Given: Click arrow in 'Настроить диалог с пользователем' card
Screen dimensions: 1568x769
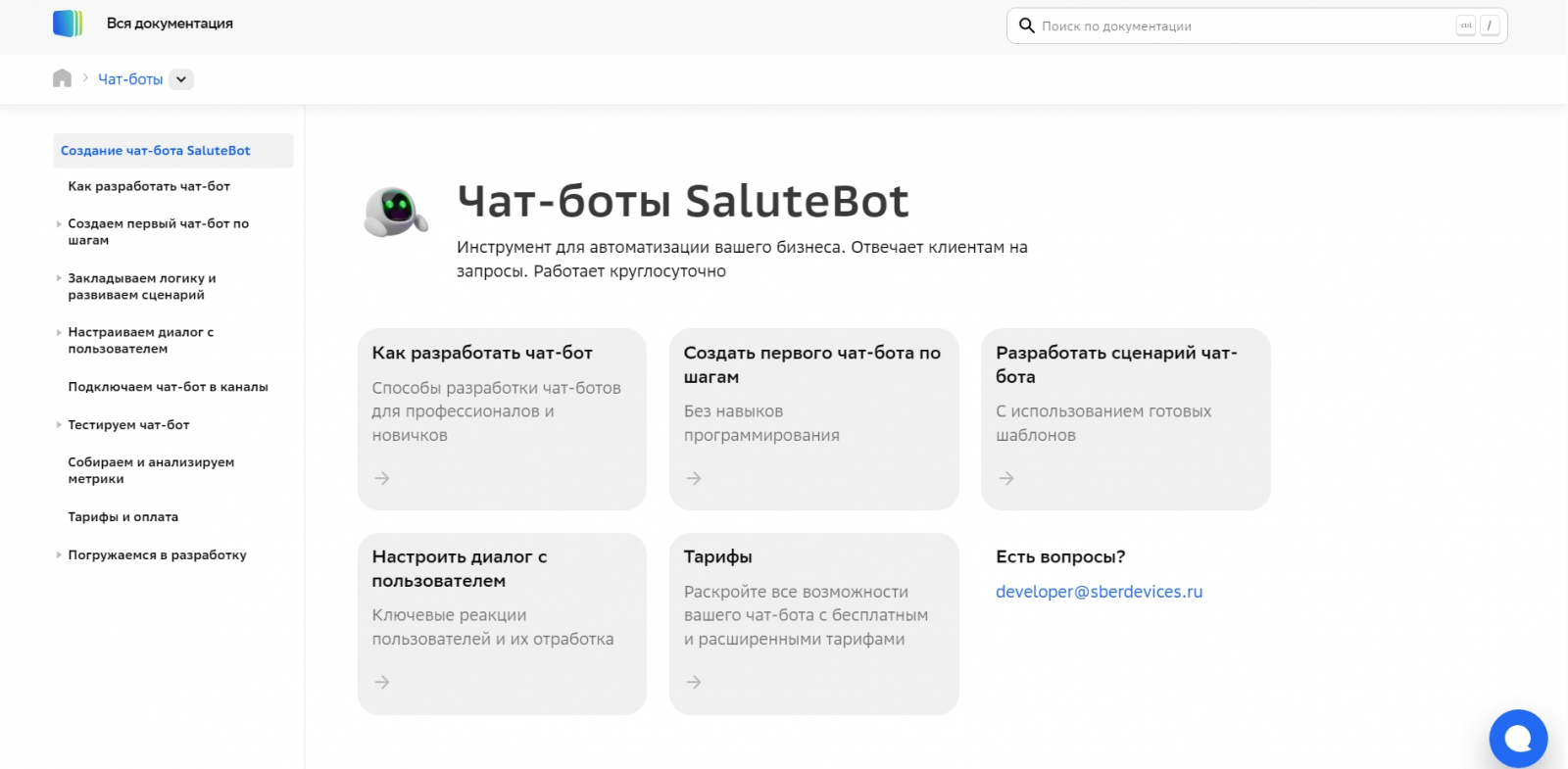Looking at the screenshot, I should pyautogui.click(x=382, y=682).
